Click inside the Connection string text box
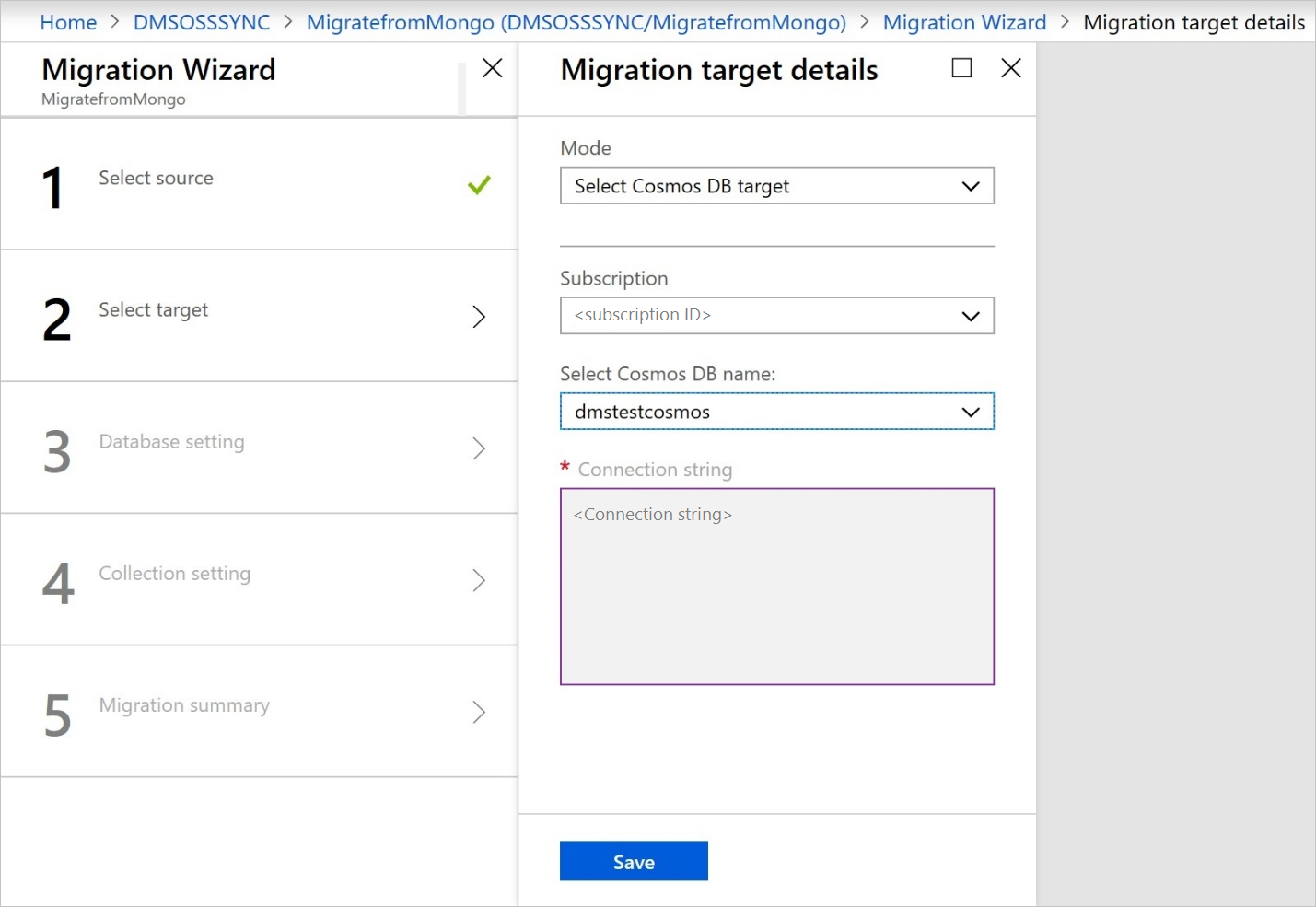 tap(776, 587)
